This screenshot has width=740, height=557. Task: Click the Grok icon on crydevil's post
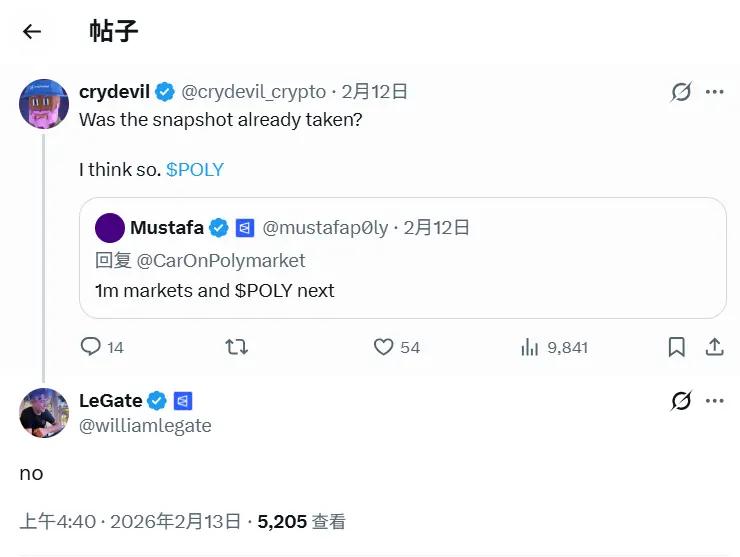(681, 92)
